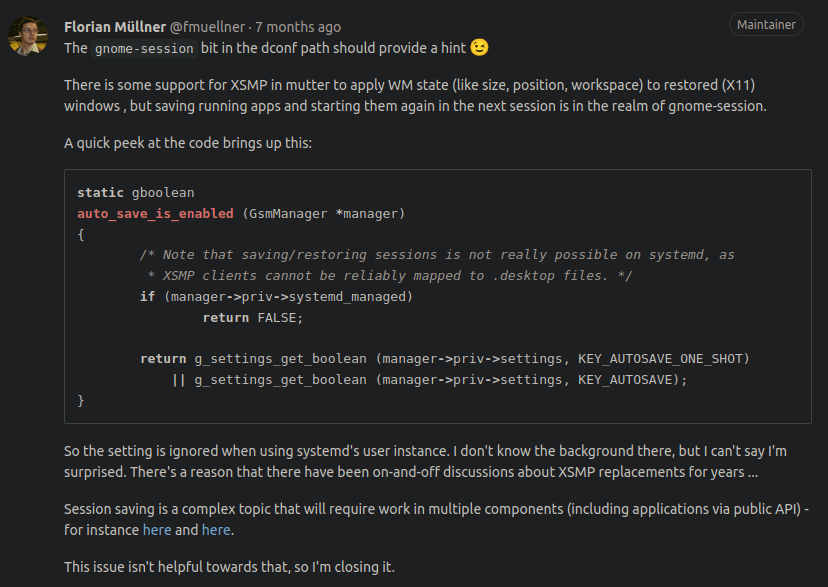The image size is (828, 587).
Task: Click the auto_save_is_enabled function name
Action: [x=155, y=213]
